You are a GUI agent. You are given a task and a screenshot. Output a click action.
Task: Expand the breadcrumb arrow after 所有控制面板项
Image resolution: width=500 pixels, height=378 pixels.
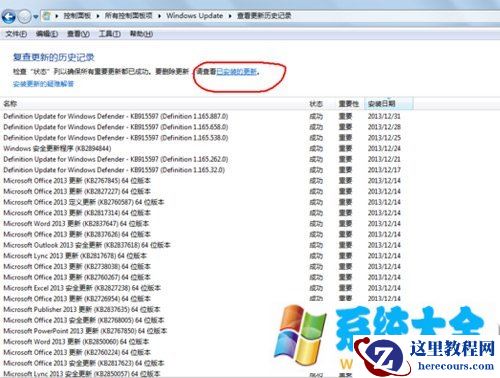[160, 16]
